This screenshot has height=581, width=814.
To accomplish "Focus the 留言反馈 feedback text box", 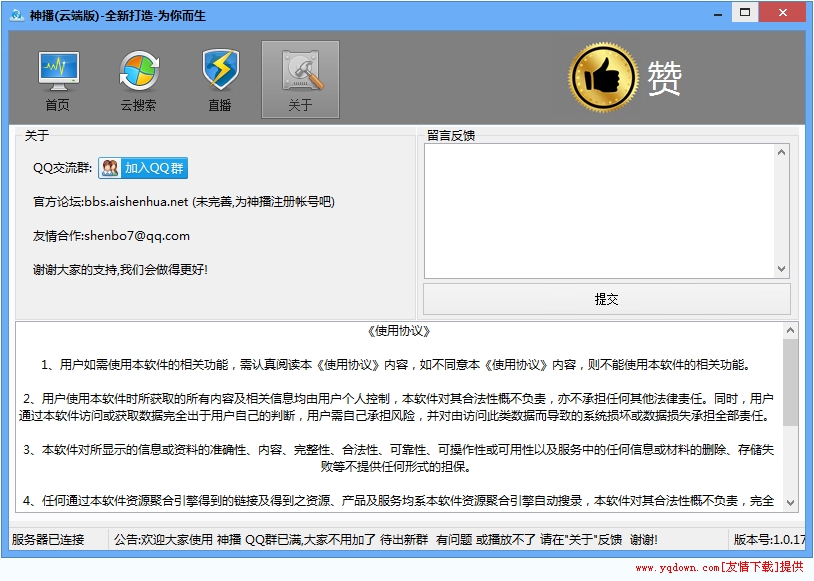I will [x=600, y=211].
